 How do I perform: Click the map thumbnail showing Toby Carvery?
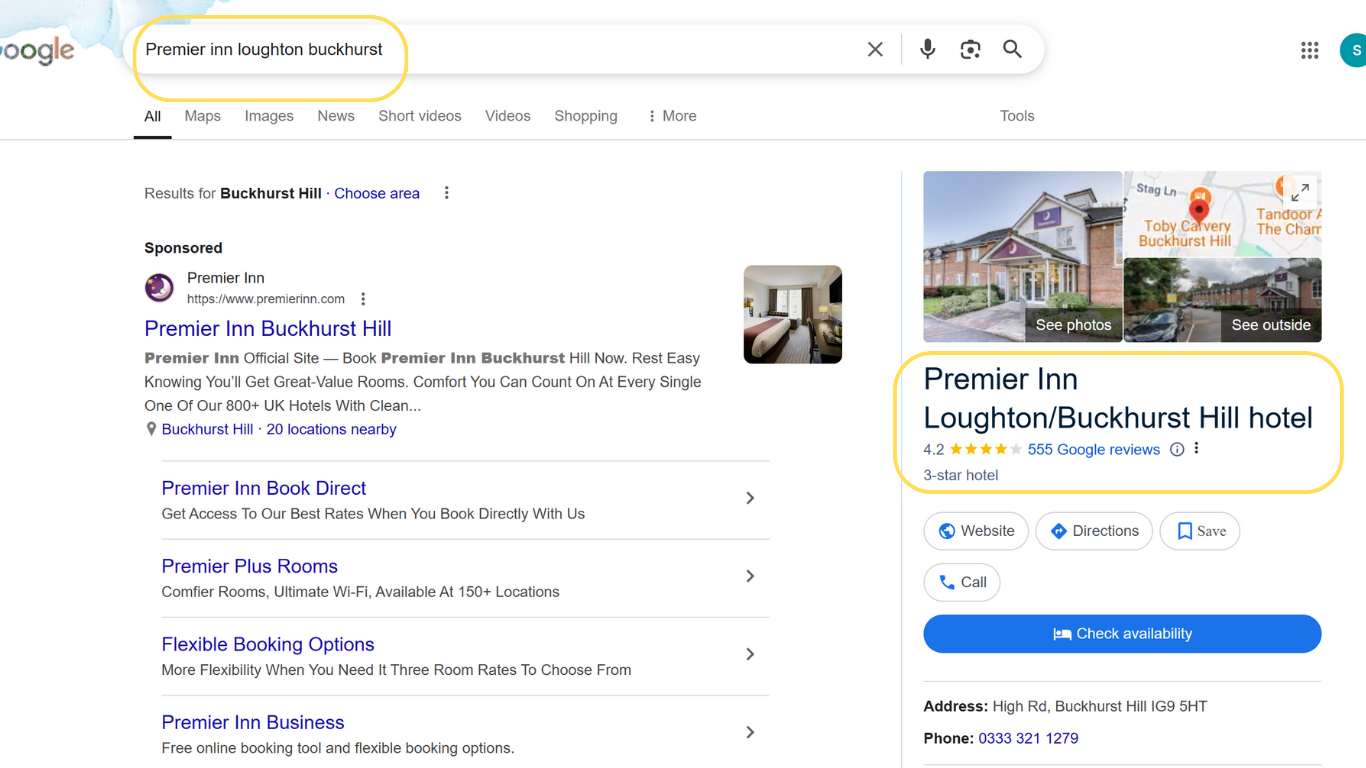[x=1222, y=213]
